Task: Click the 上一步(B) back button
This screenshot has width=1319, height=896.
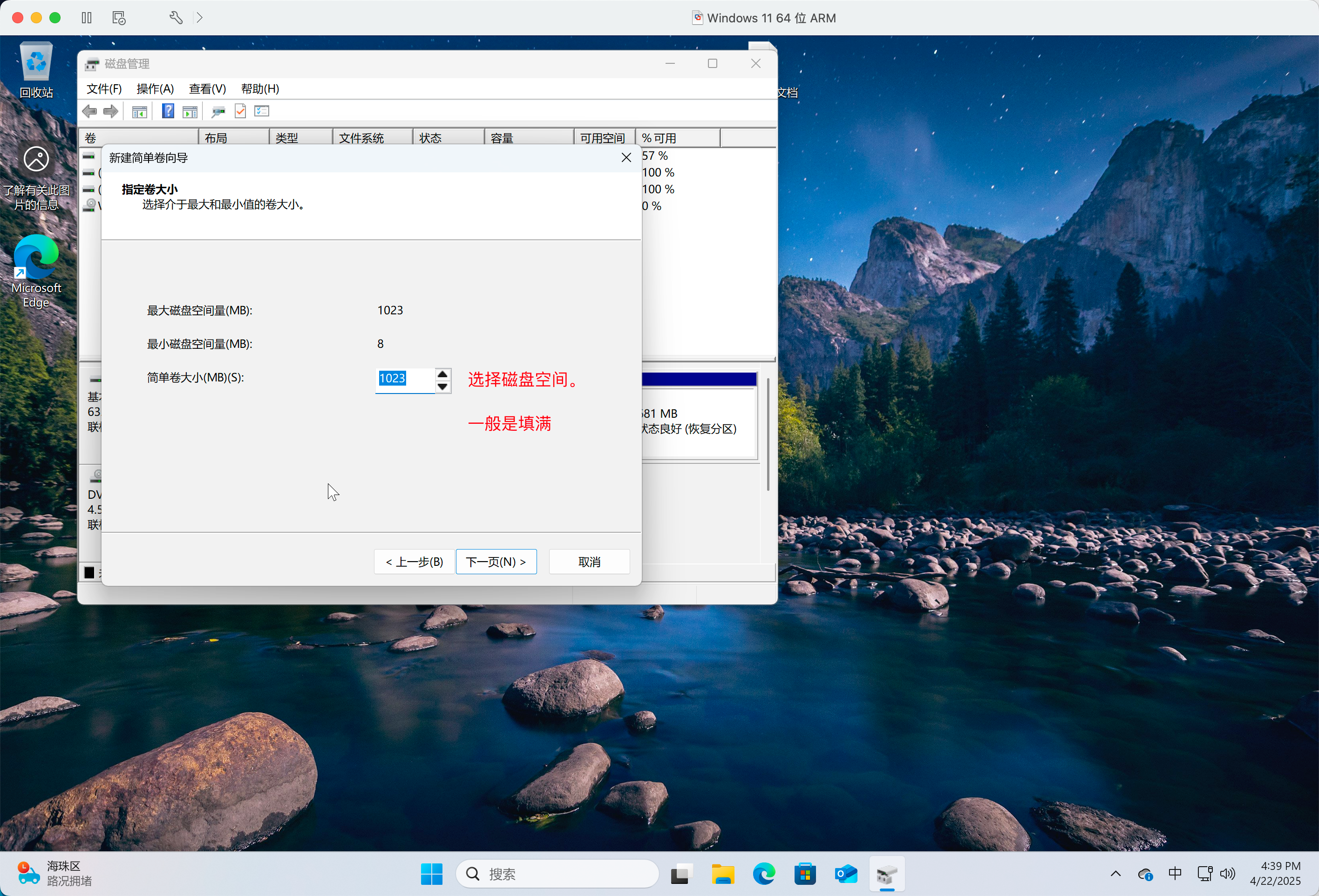Action: point(414,562)
